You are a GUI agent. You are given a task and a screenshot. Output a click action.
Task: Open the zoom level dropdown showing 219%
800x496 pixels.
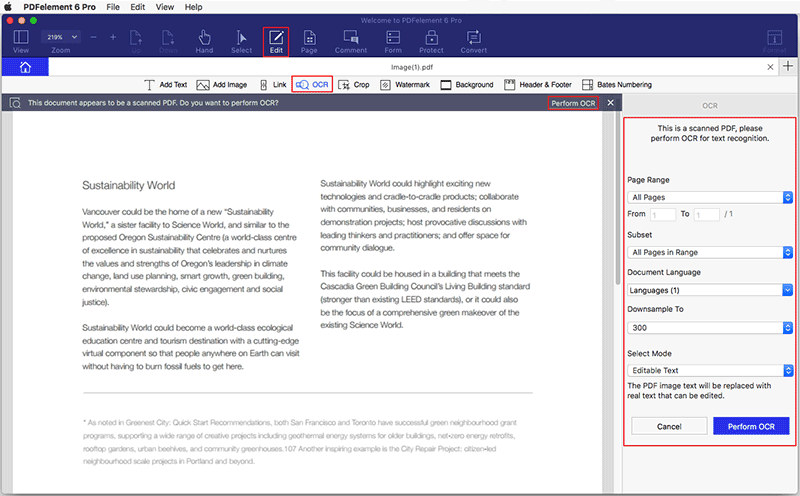click(61, 37)
